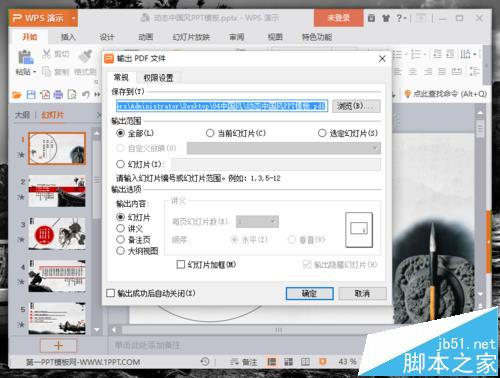Click the 确定 button
Screen dimensions: 500x378
tap(309, 294)
